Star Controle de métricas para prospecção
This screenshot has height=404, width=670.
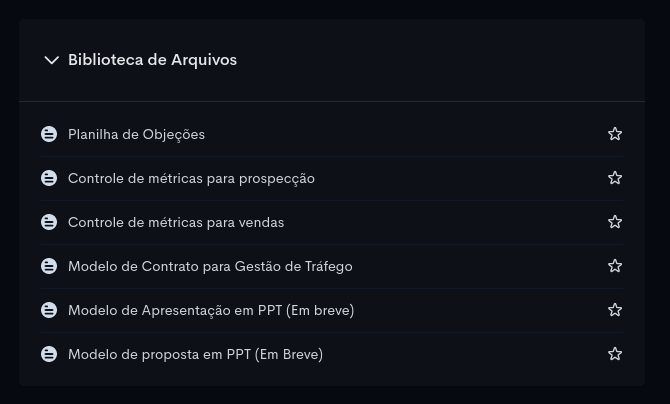(615, 178)
